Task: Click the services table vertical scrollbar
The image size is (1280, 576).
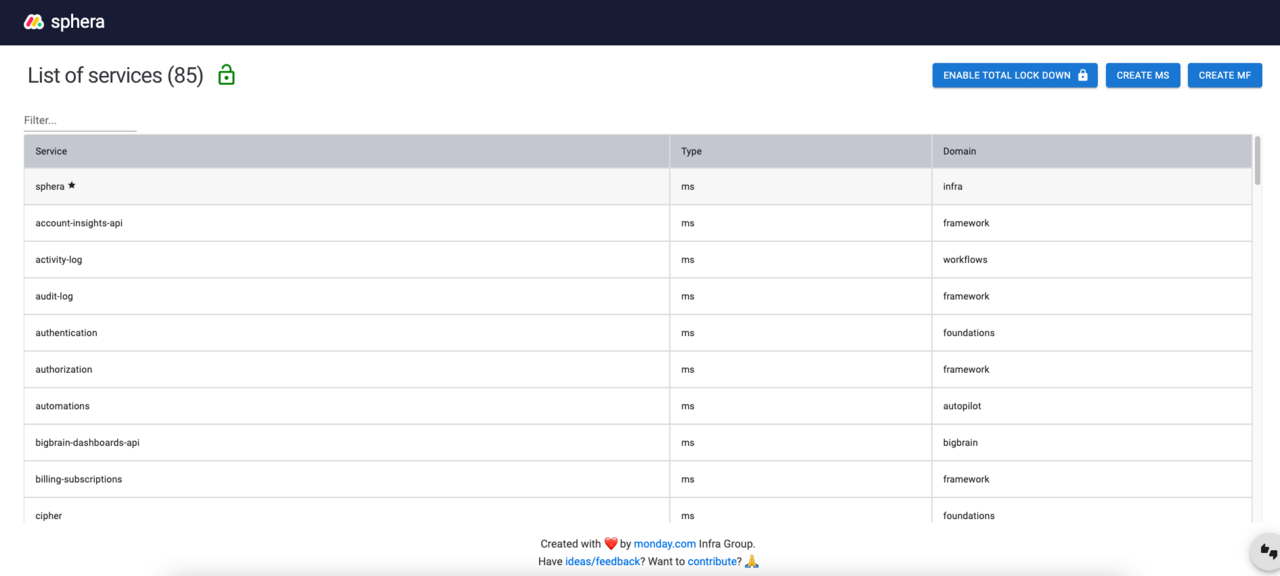Action: [x=1257, y=160]
